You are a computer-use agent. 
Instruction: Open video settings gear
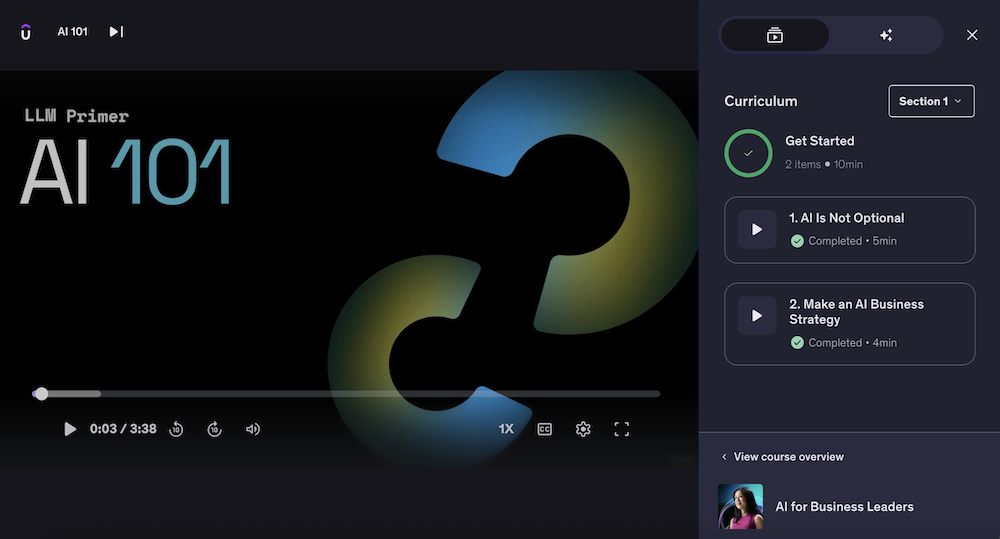[x=583, y=429]
